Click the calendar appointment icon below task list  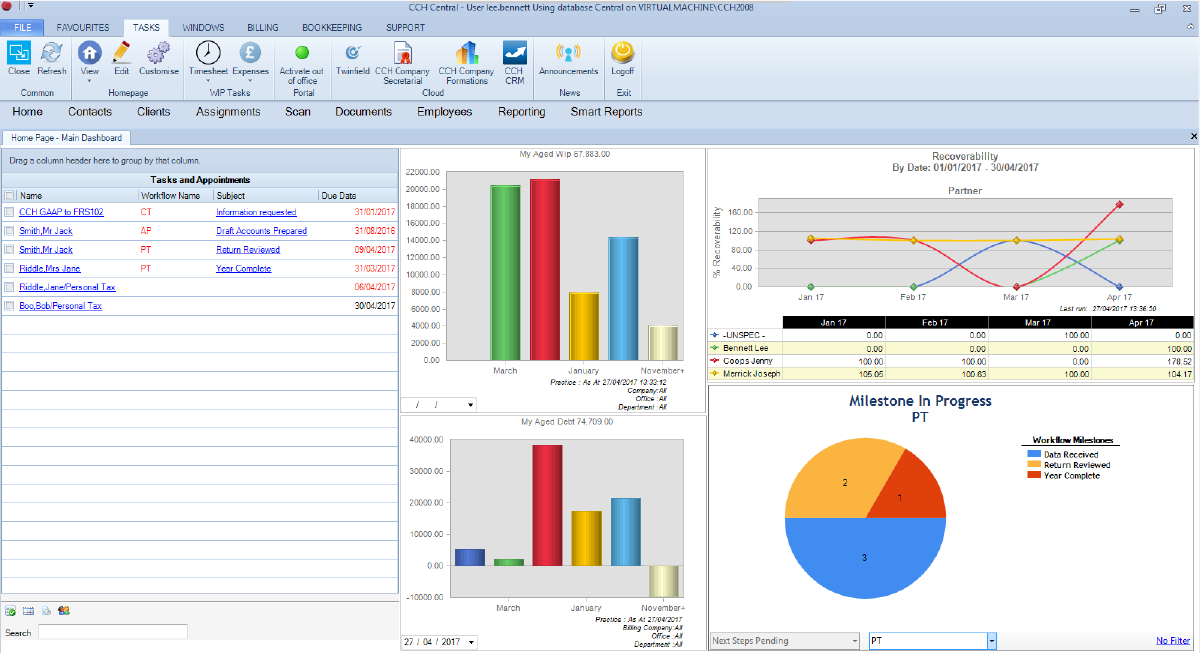point(28,610)
